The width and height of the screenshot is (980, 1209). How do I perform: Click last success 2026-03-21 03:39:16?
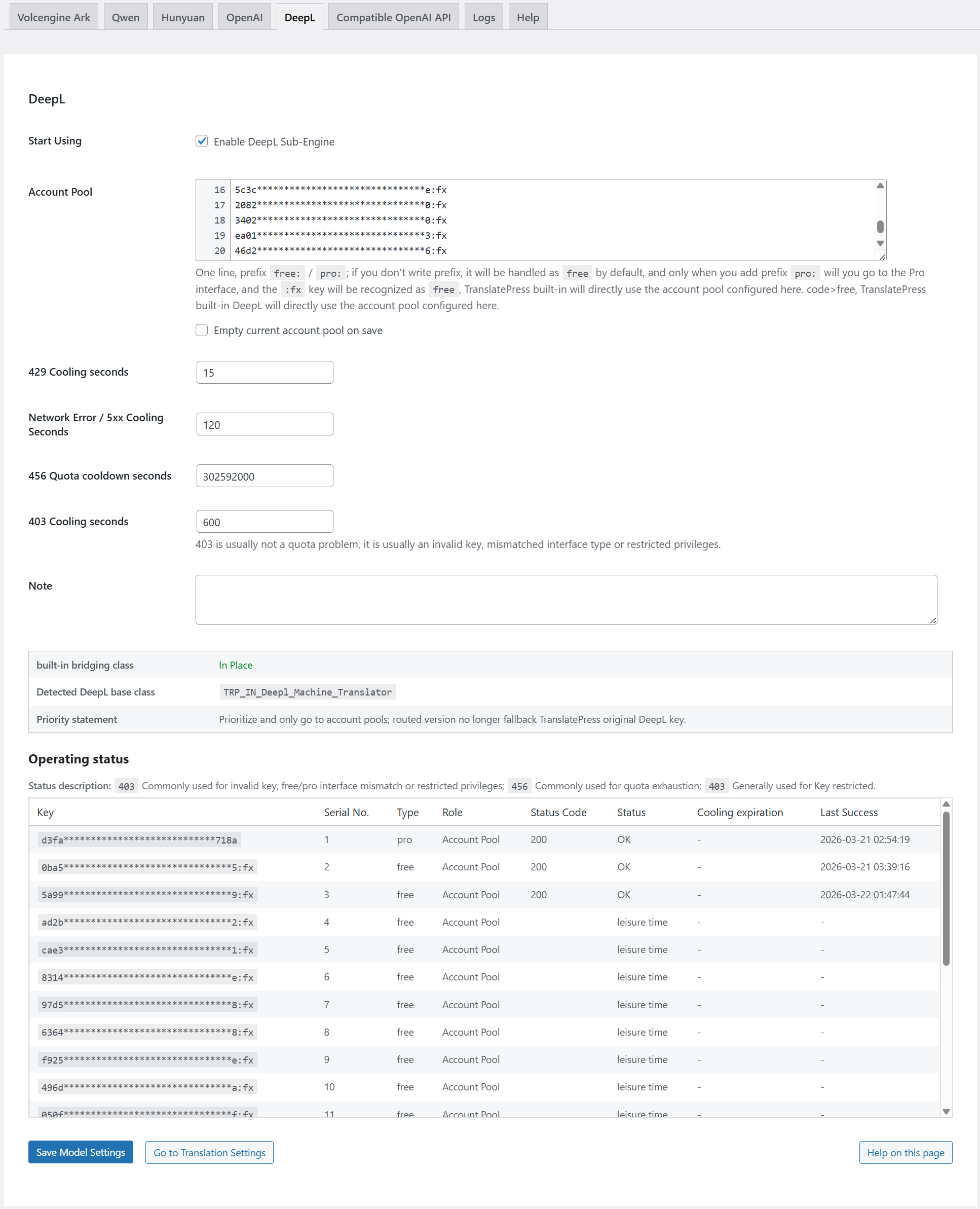(x=865, y=867)
